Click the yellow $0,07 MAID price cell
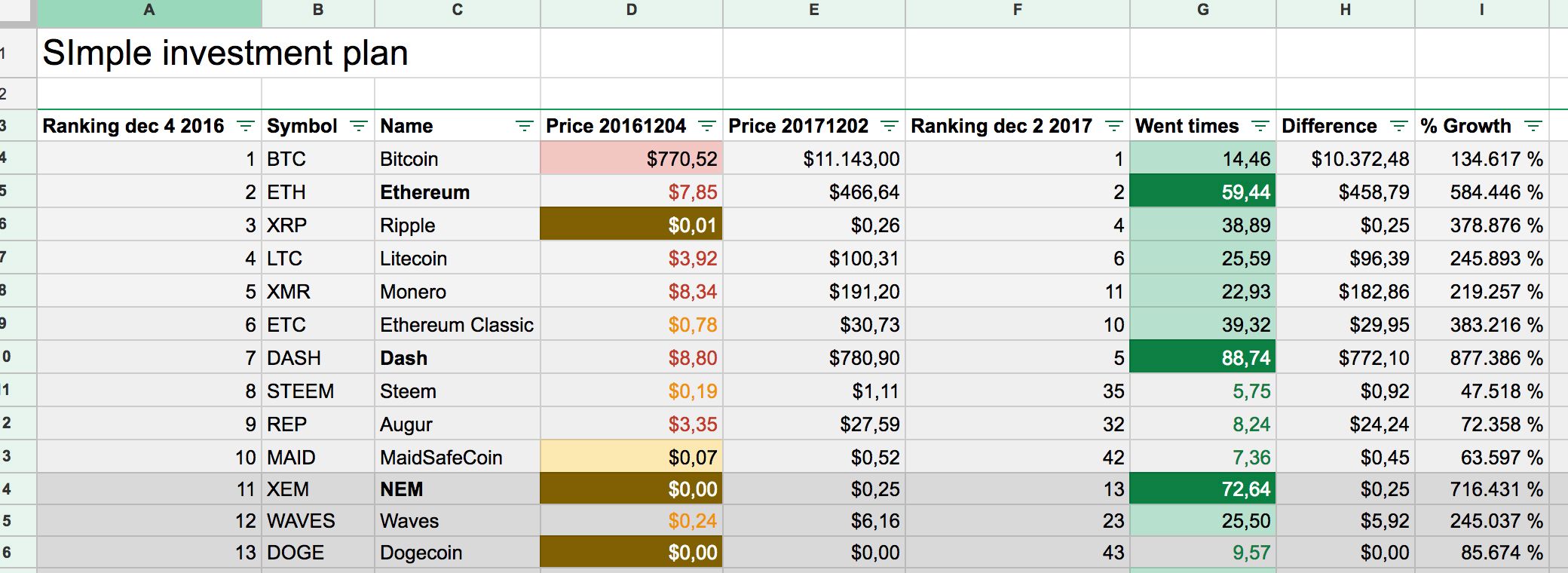The height and width of the screenshot is (573, 1568). [x=632, y=457]
